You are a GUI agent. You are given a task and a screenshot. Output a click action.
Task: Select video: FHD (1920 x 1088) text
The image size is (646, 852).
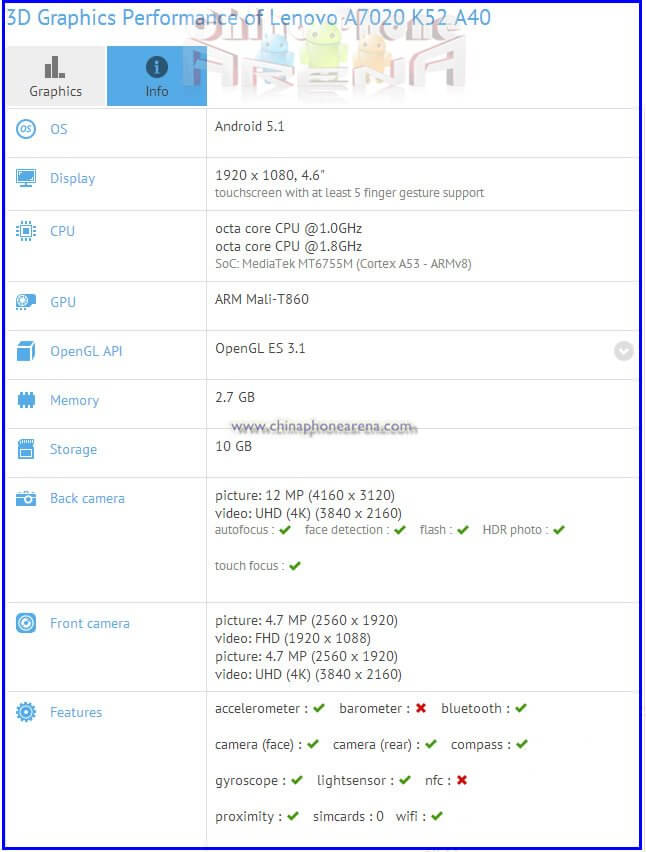pos(293,638)
